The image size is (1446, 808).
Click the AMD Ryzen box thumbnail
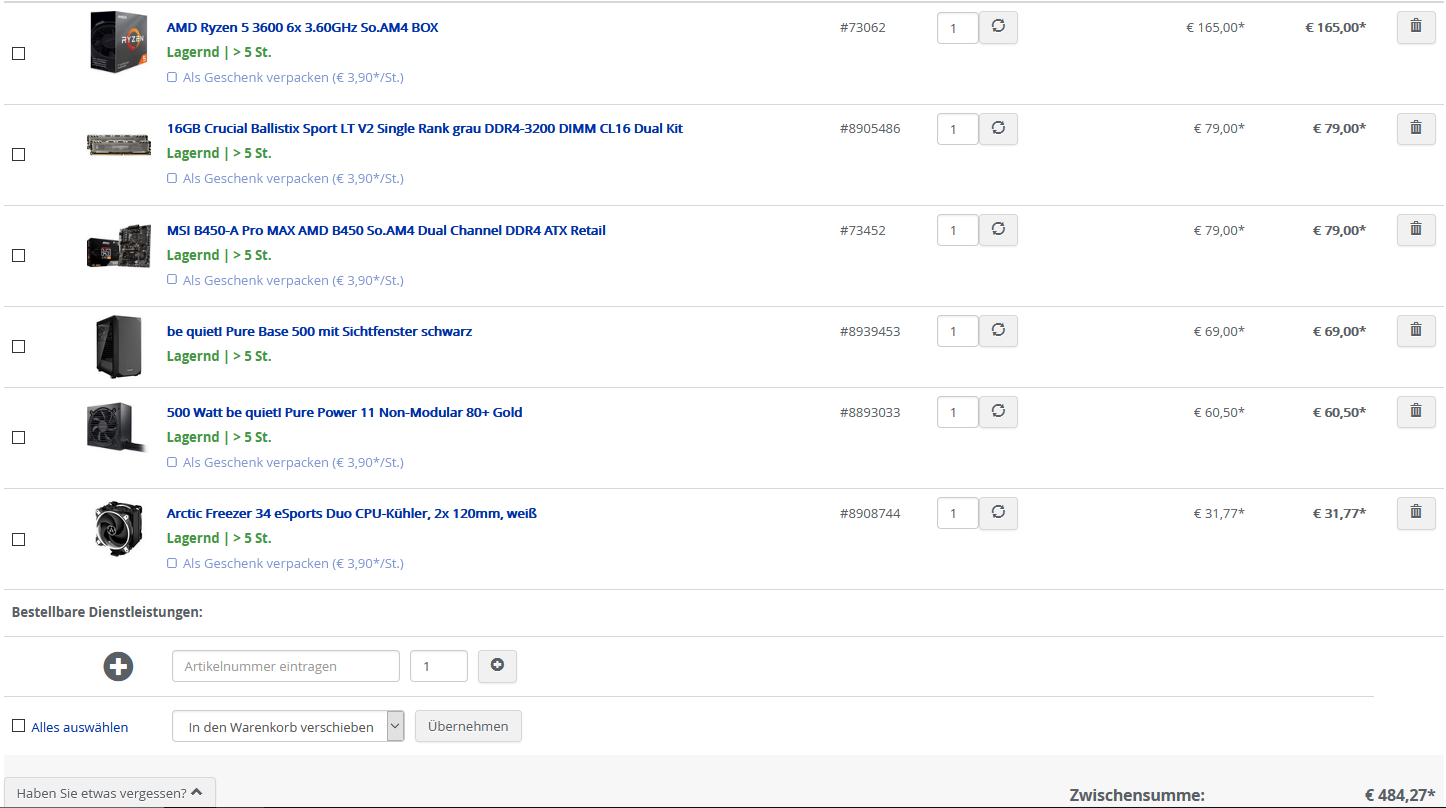coord(118,41)
